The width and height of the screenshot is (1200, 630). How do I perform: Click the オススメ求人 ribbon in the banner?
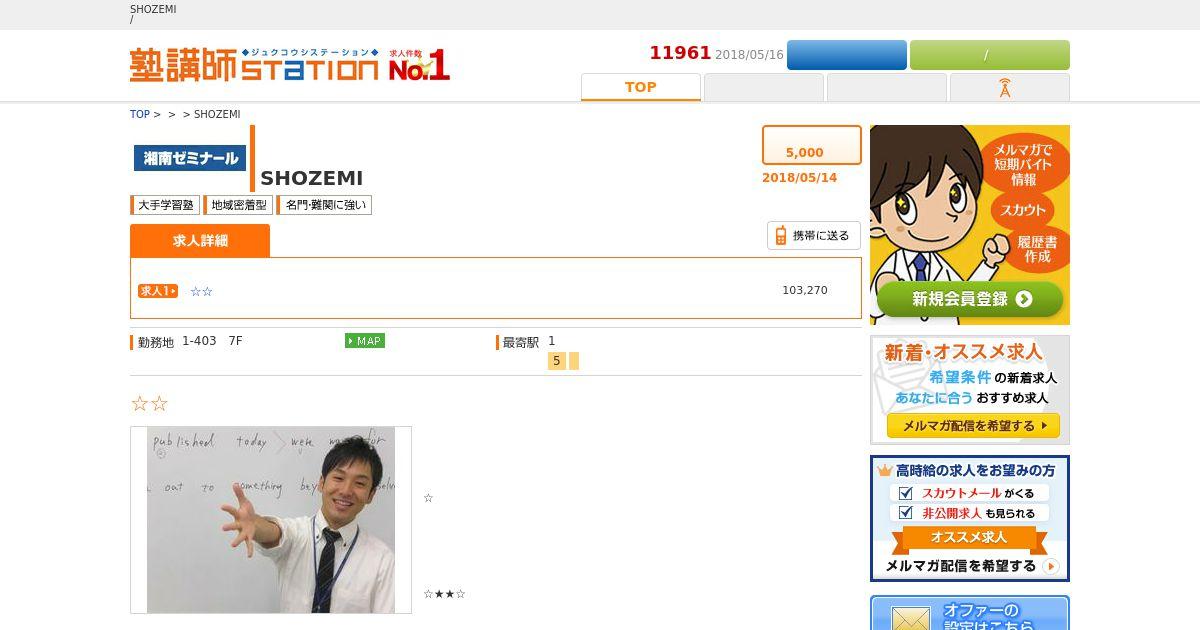pos(969,538)
